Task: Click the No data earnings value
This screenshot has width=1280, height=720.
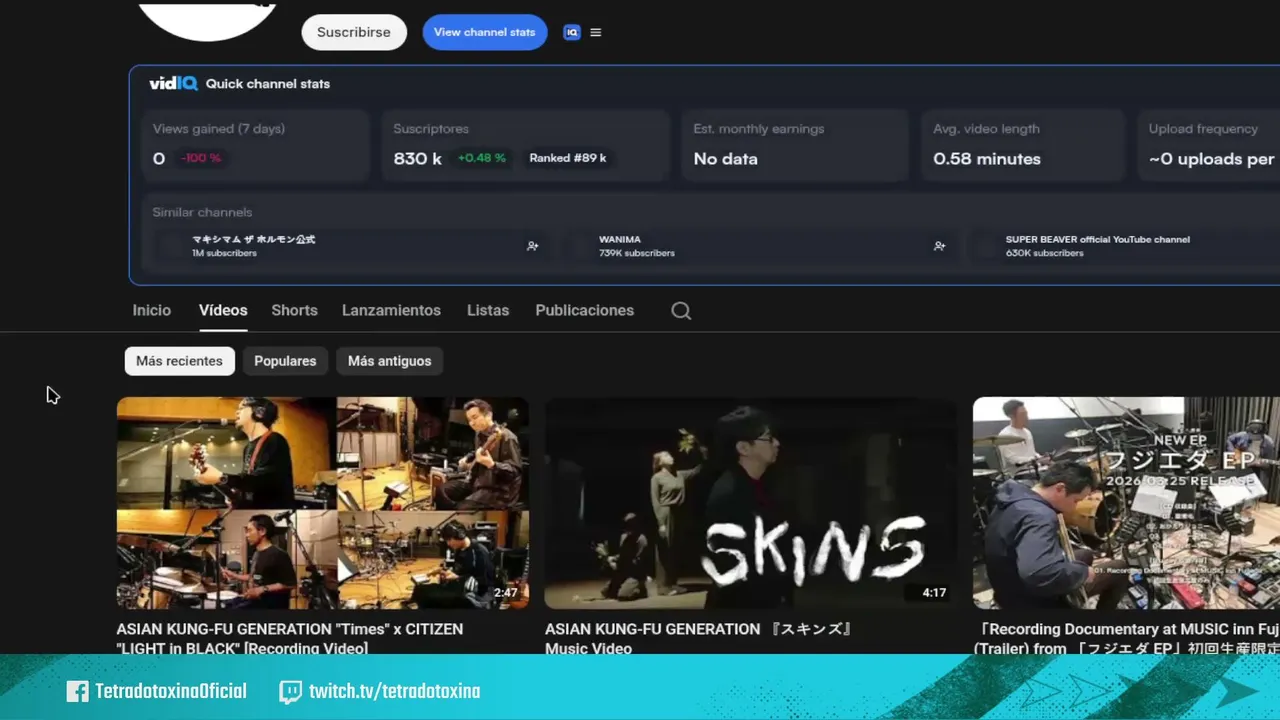Action: [x=726, y=159]
